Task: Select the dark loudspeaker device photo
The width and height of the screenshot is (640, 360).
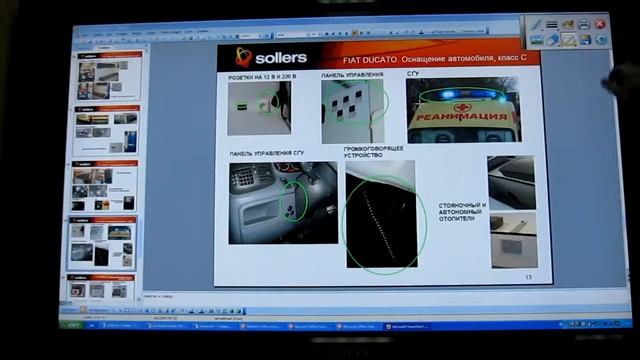Action: (x=381, y=214)
